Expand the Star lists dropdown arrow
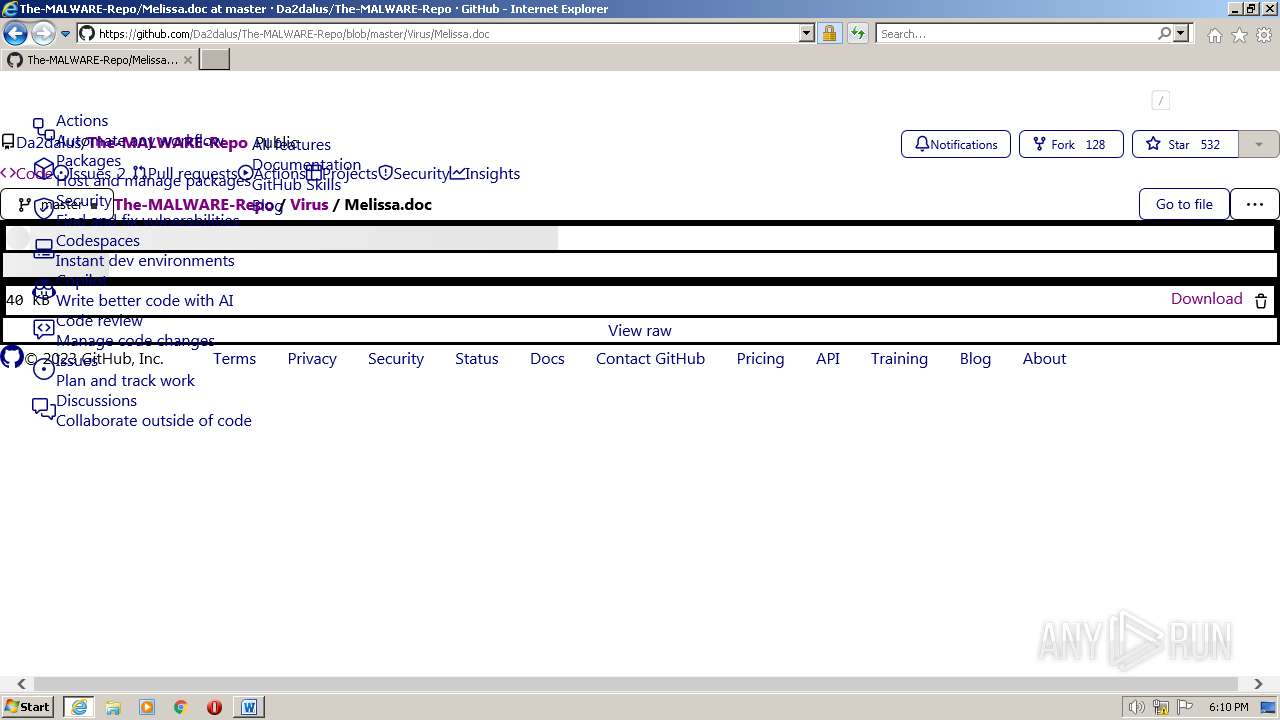 click(x=1259, y=144)
